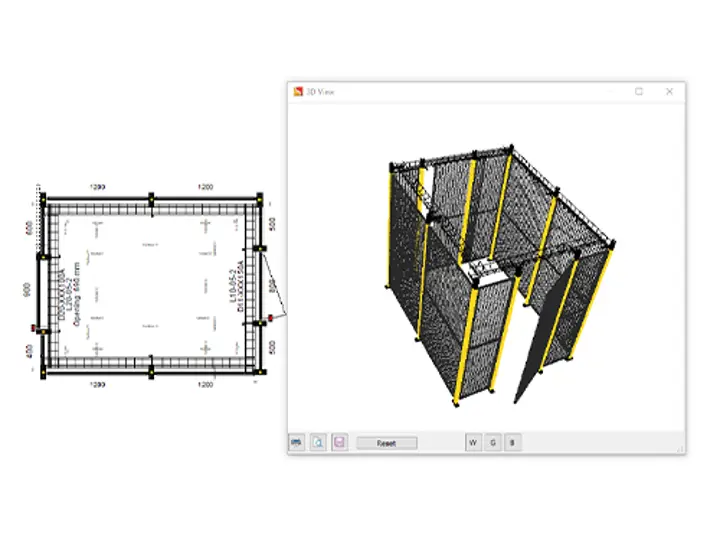Switch to grey background using G button
Screen dimensions: 720x547
pyautogui.click(x=492, y=442)
